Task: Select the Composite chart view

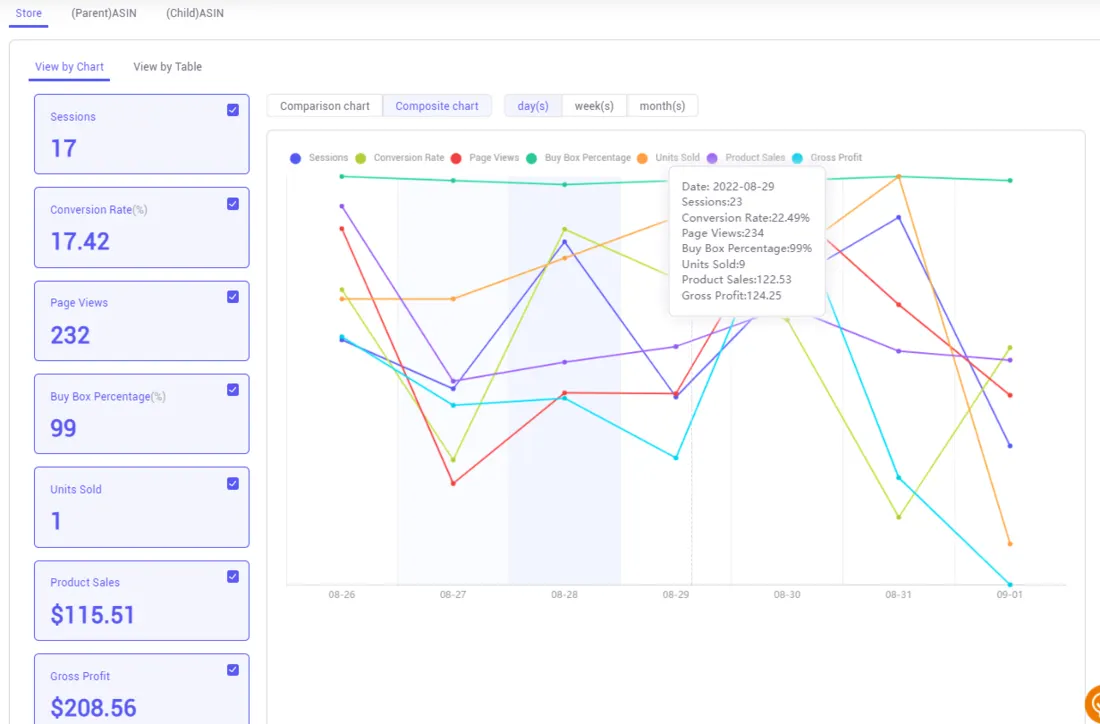Action: pos(437,105)
